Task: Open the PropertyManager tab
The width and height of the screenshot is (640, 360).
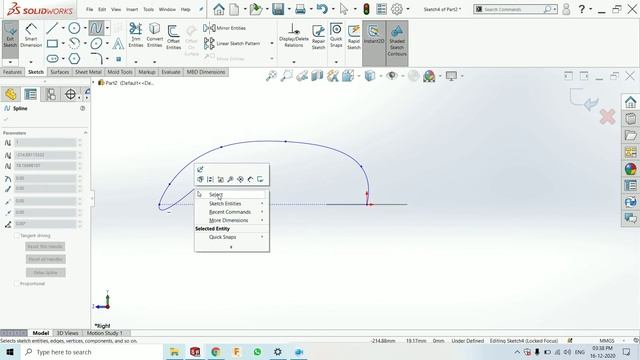Action: tap(31, 94)
